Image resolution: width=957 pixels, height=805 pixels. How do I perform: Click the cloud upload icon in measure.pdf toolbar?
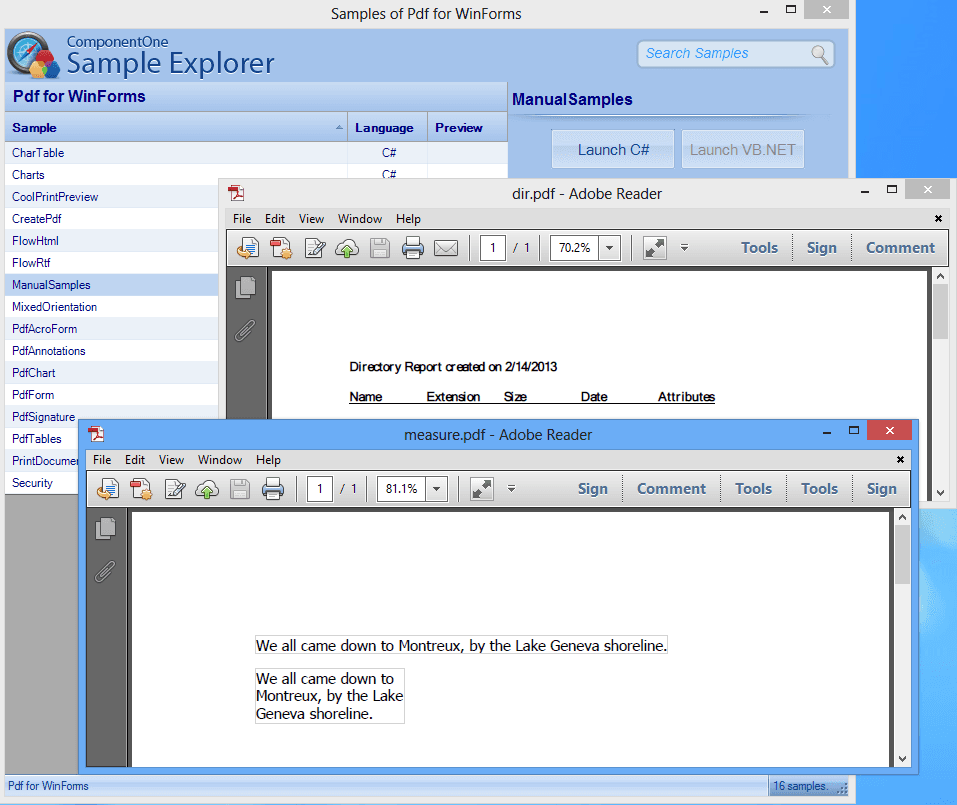click(x=207, y=489)
